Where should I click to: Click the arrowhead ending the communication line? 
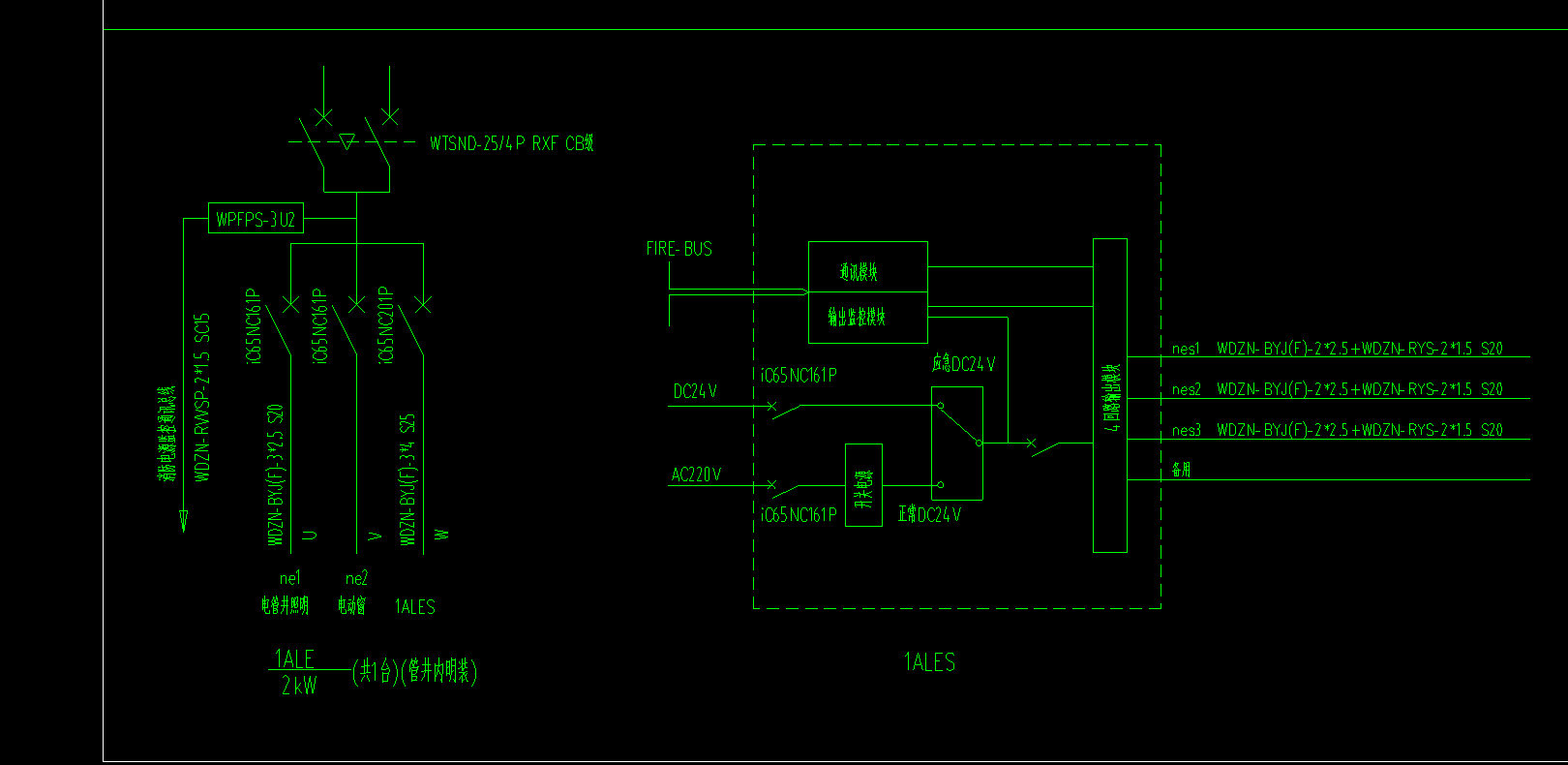(x=183, y=521)
